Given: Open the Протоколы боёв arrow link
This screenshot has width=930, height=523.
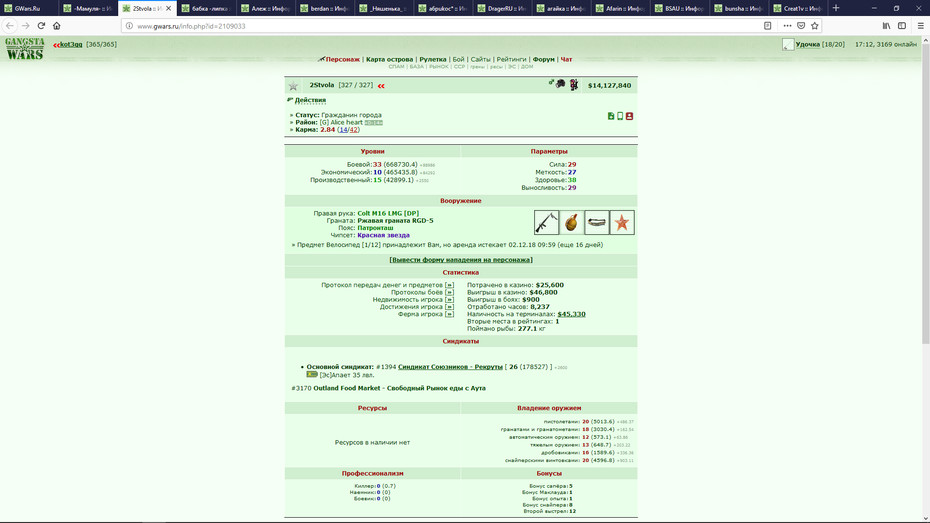Looking at the screenshot, I should 449,292.
